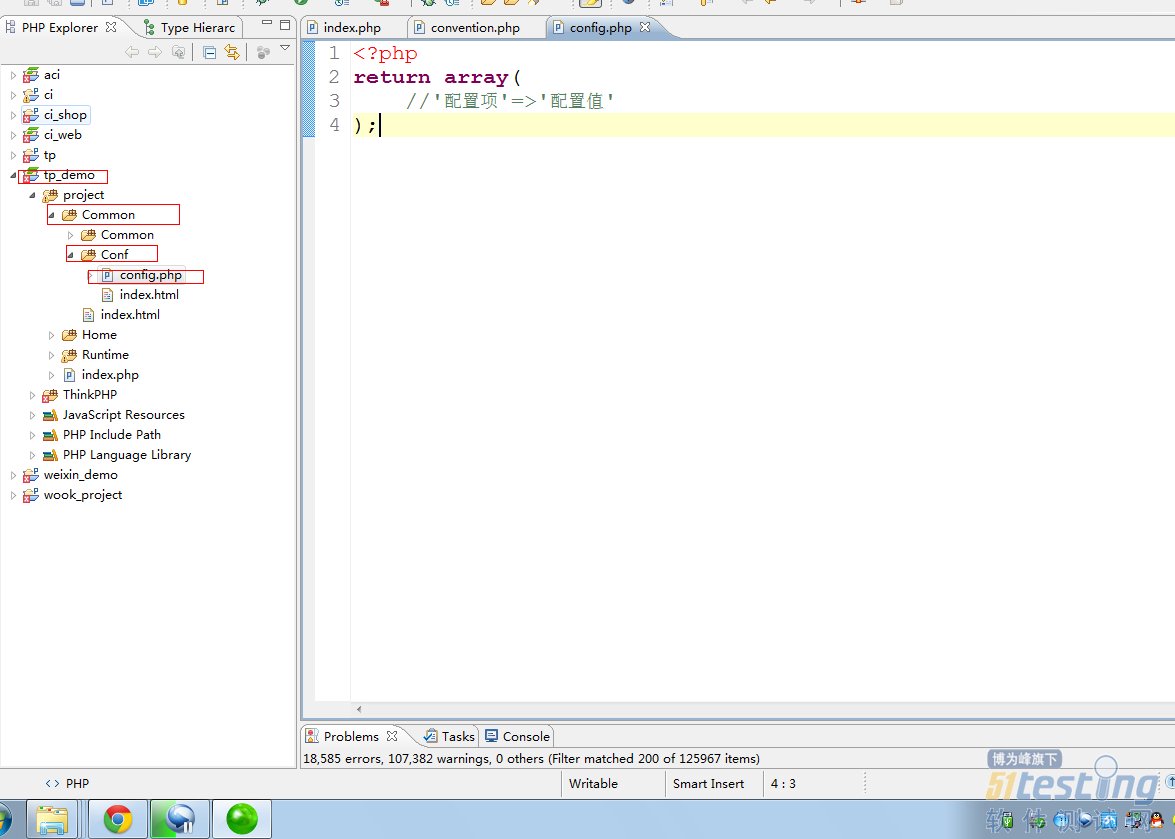Open the index.php editor tab

(352, 28)
